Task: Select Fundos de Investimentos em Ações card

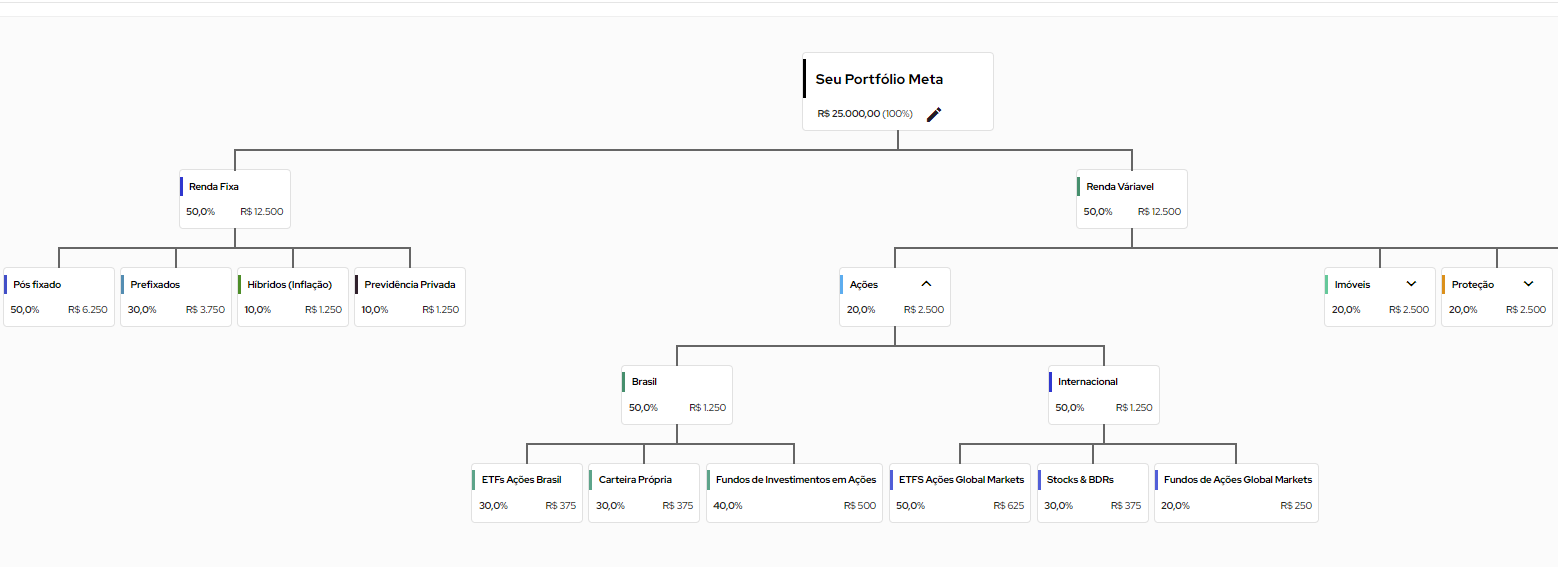Action: pyautogui.click(x=794, y=492)
